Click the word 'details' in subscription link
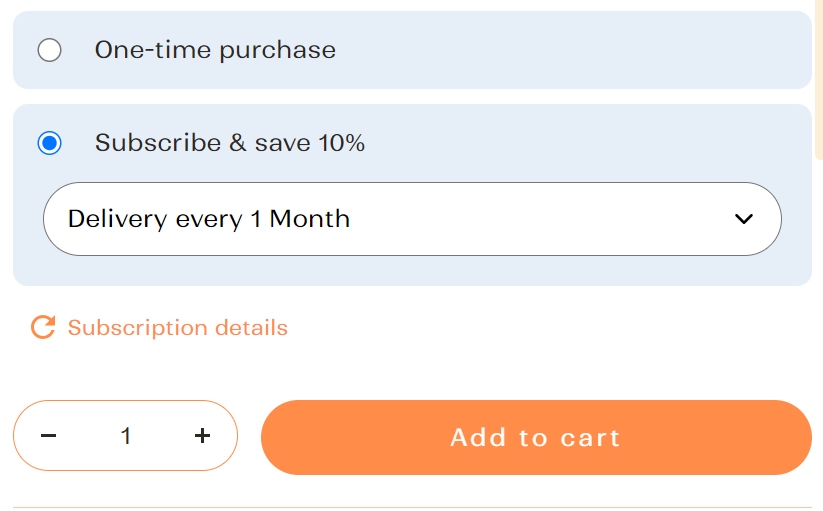823x511 pixels. click(x=251, y=327)
